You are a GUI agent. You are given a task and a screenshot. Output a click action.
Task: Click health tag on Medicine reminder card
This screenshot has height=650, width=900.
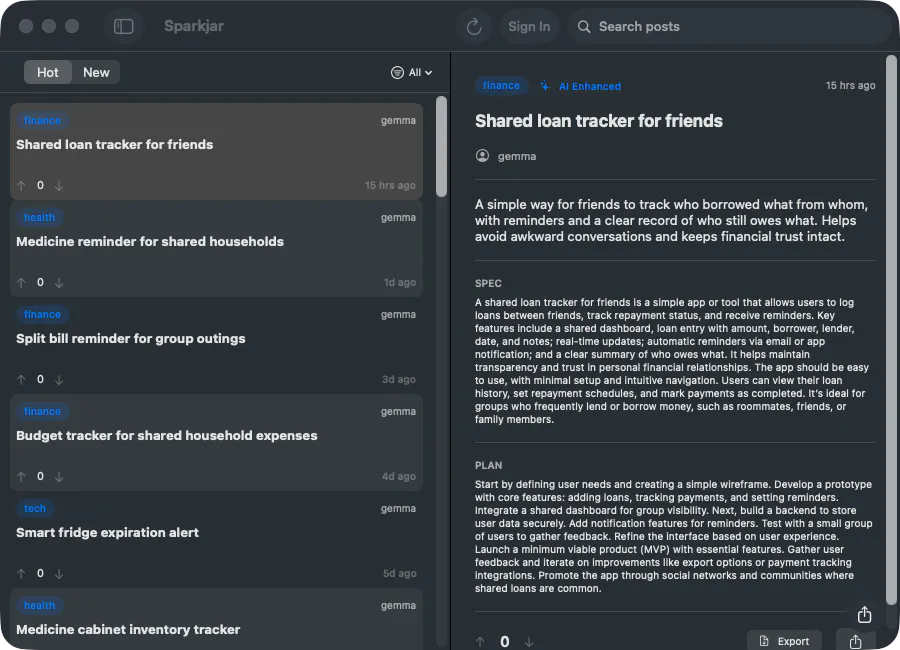click(40, 218)
